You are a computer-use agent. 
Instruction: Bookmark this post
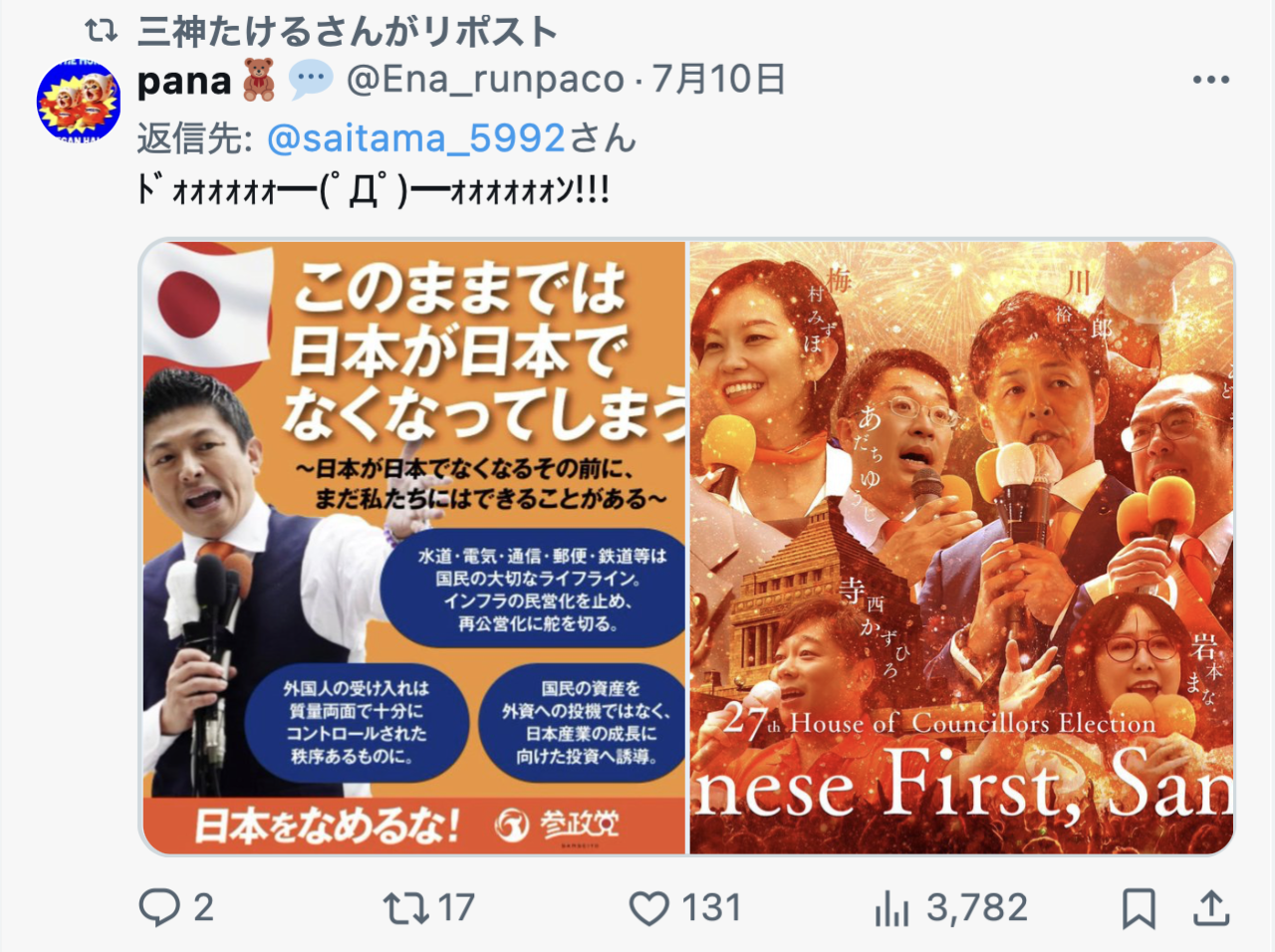[1139, 908]
